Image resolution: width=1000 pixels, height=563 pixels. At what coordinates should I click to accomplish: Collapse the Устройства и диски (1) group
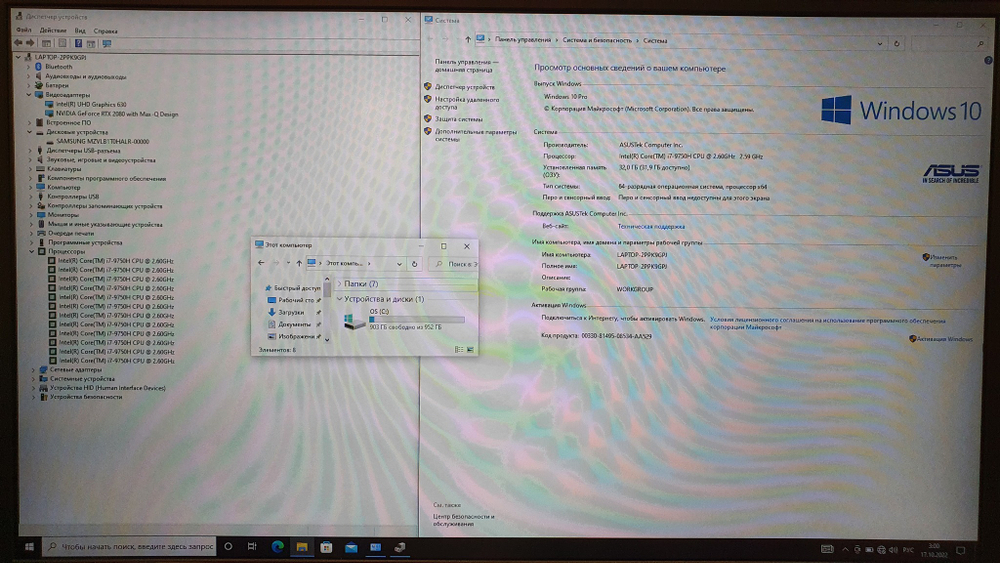click(x=339, y=299)
